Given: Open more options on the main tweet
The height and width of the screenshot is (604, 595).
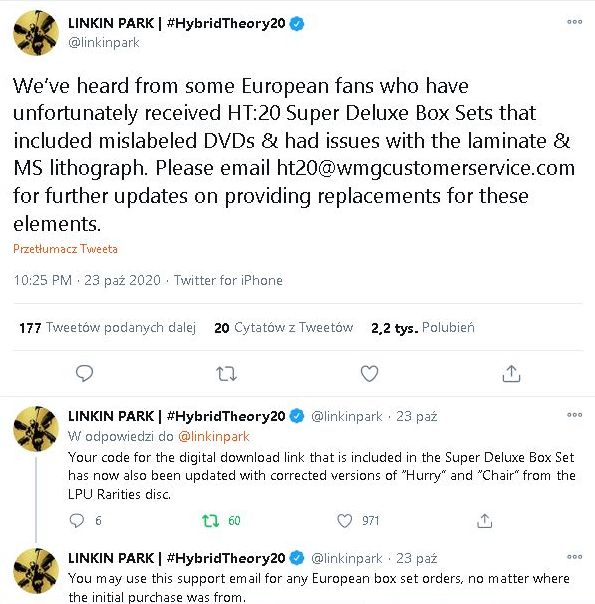Looking at the screenshot, I should click(574, 22).
